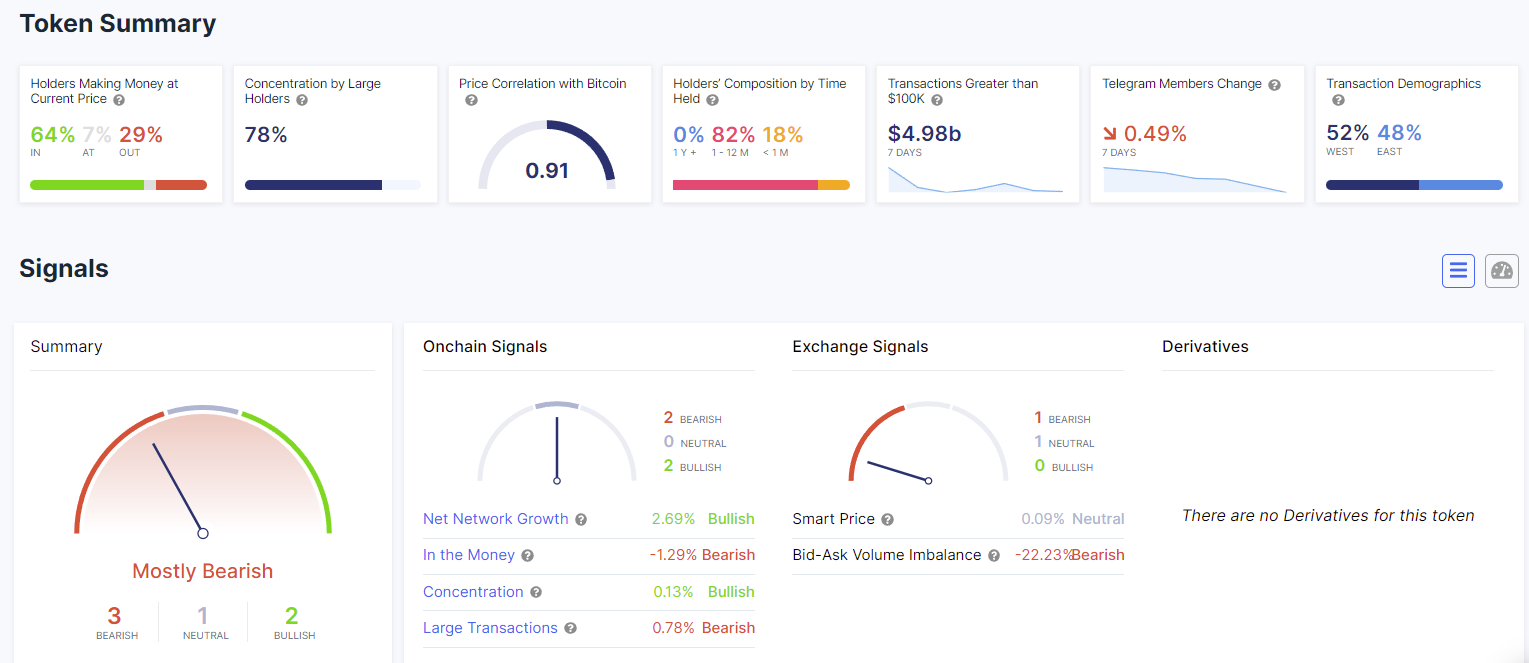Click the West/East transaction demographics bar
1529x663 pixels.
(x=1414, y=185)
